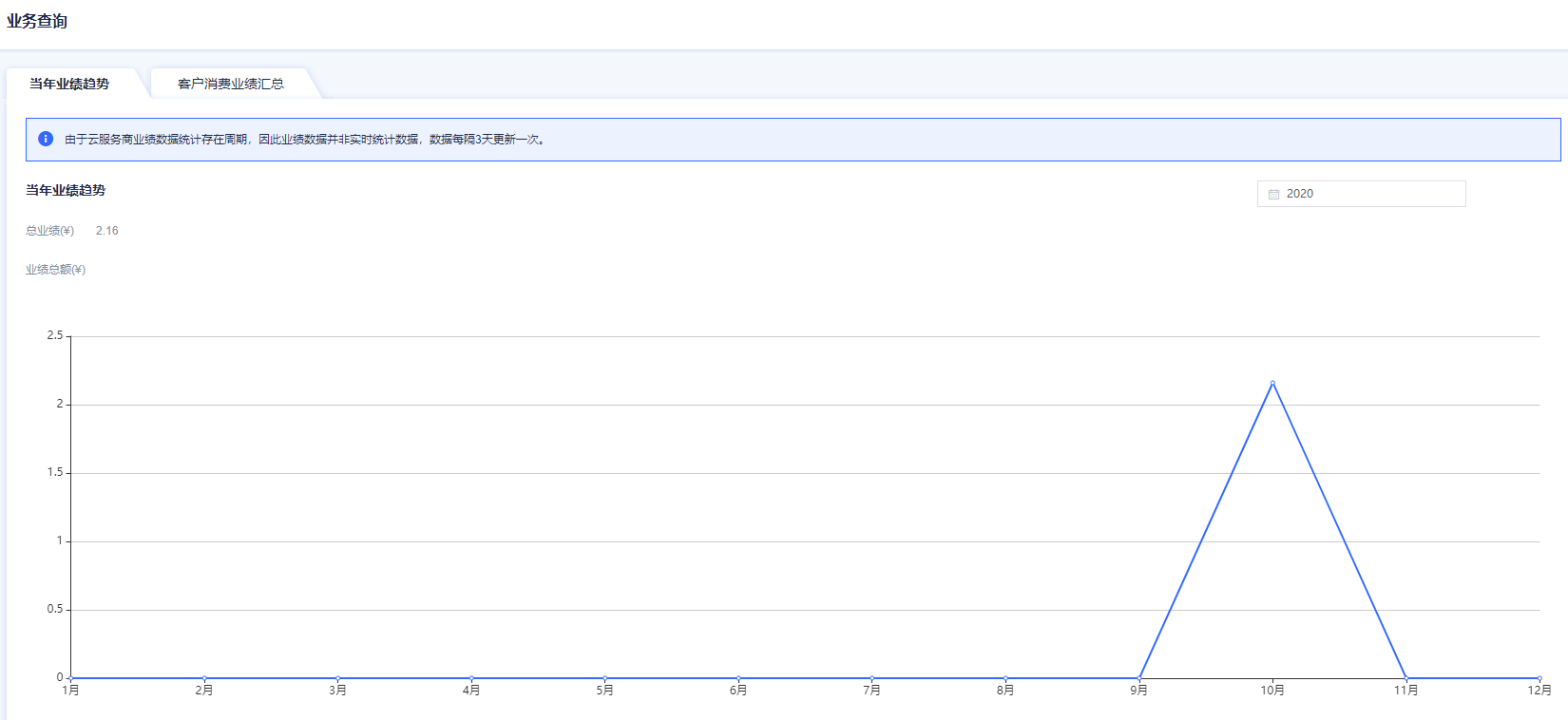Screen dimensions: 1568x720
Task: Click the 2.5 y-axis label
Action: point(55,335)
